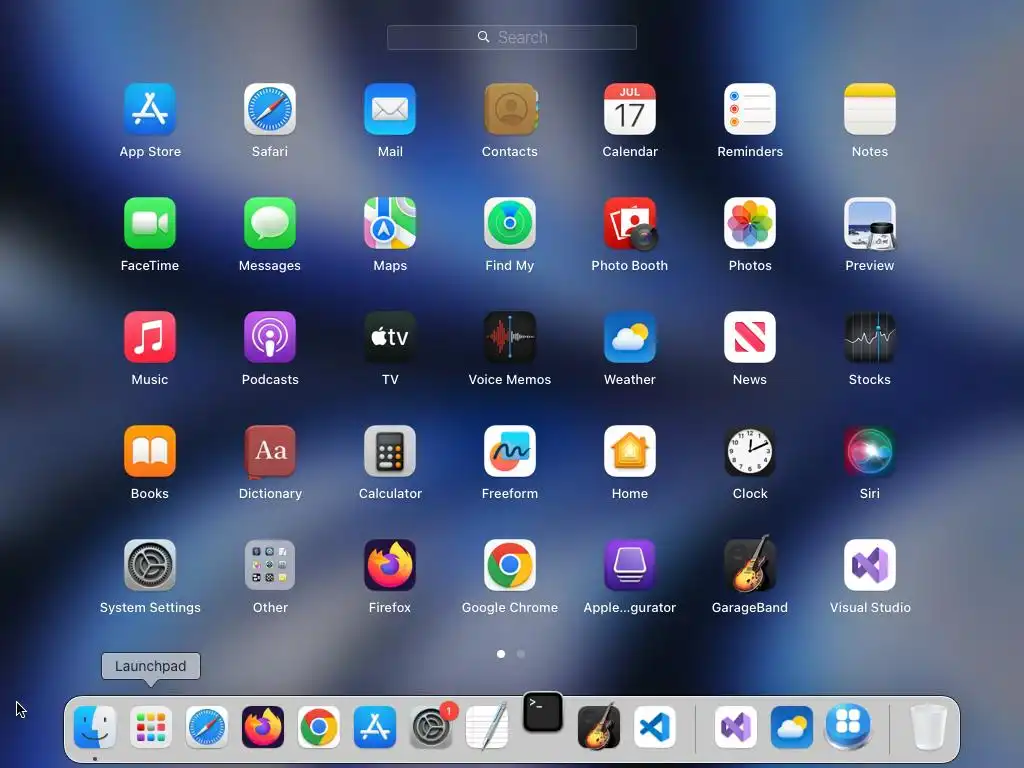Activate the Siri app
This screenshot has width=1024, height=768.
870,451
